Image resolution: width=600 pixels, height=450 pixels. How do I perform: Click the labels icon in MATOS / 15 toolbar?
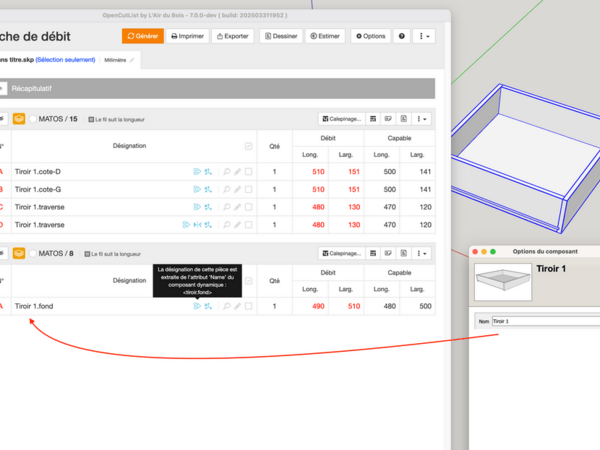[x=389, y=118]
